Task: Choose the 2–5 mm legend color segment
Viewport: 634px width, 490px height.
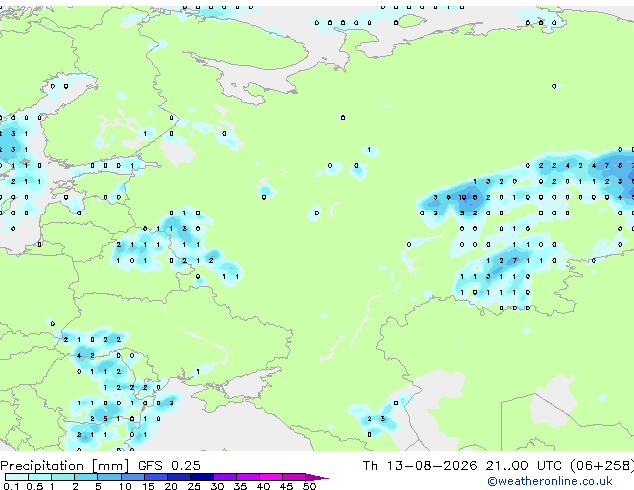Action: click(86, 477)
